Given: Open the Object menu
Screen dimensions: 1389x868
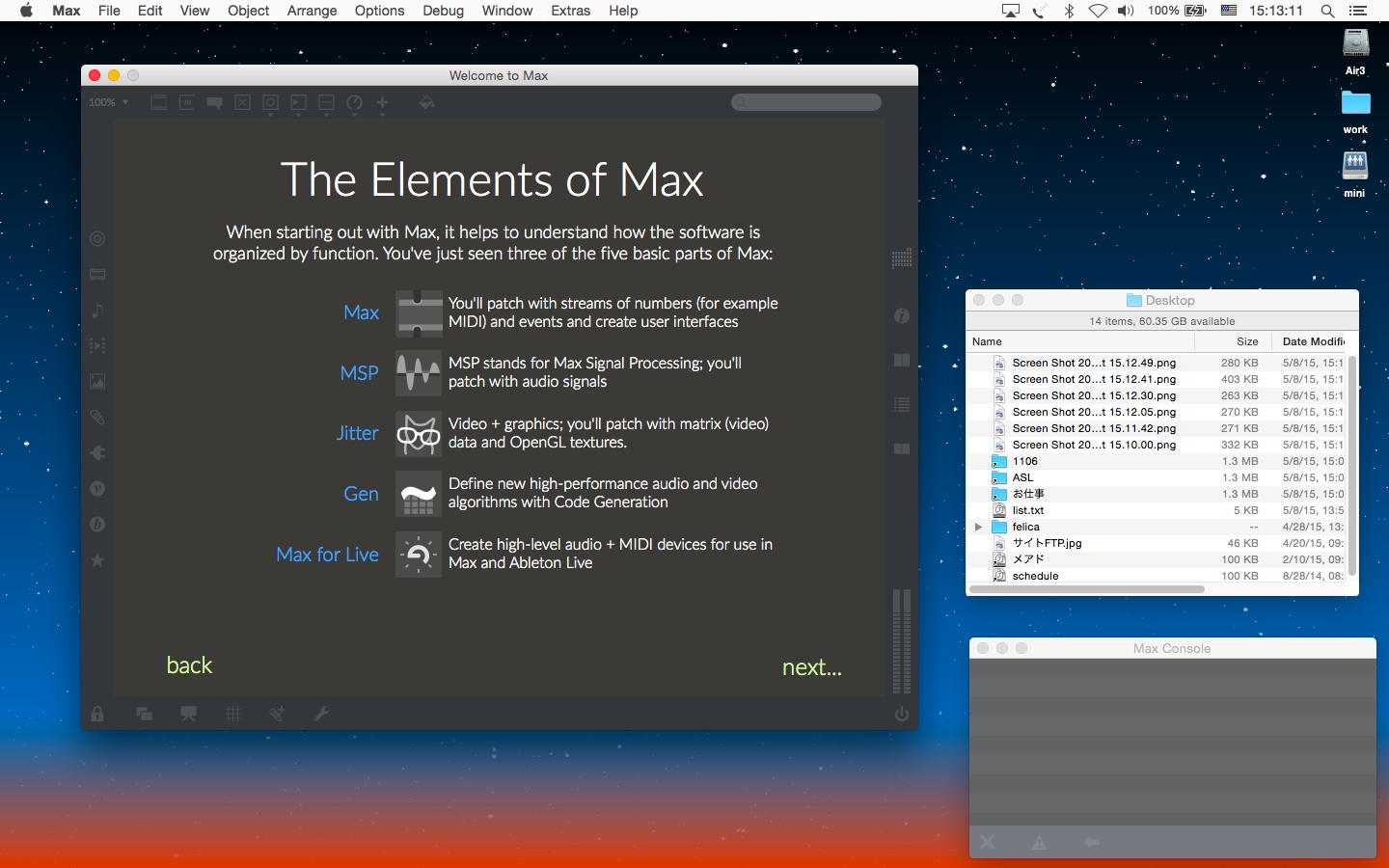Looking at the screenshot, I should pyautogui.click(x=248, y=11).
